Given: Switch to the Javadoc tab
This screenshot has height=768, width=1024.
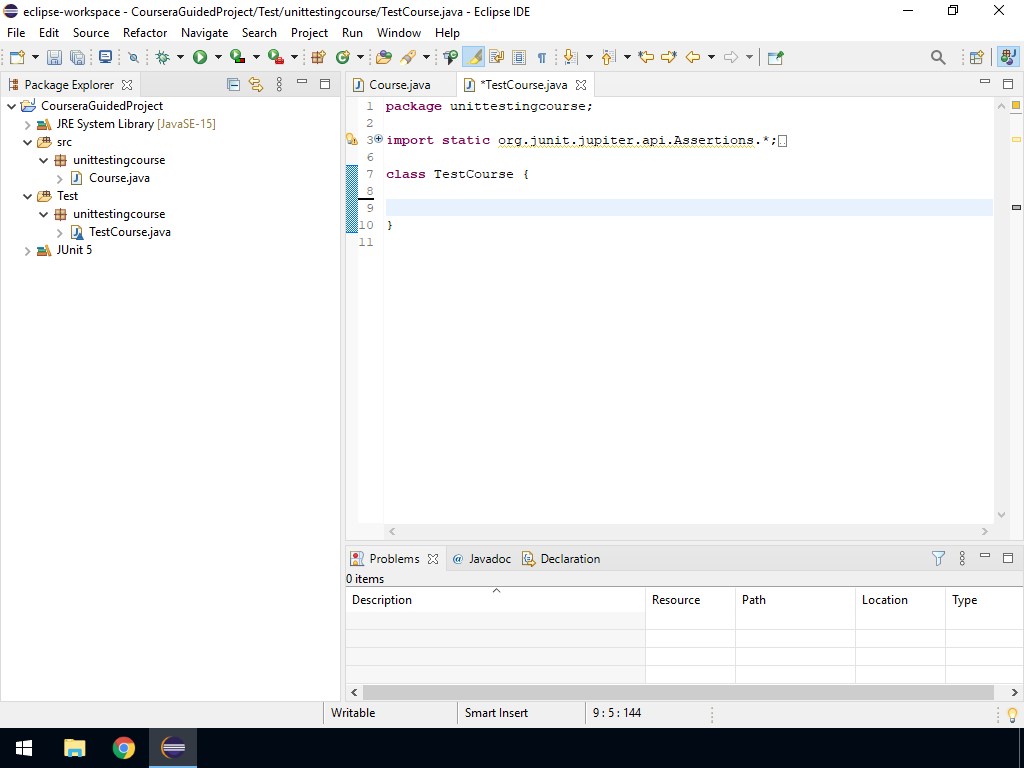Looking at the screenshot, I should click(x=489, y=559).
